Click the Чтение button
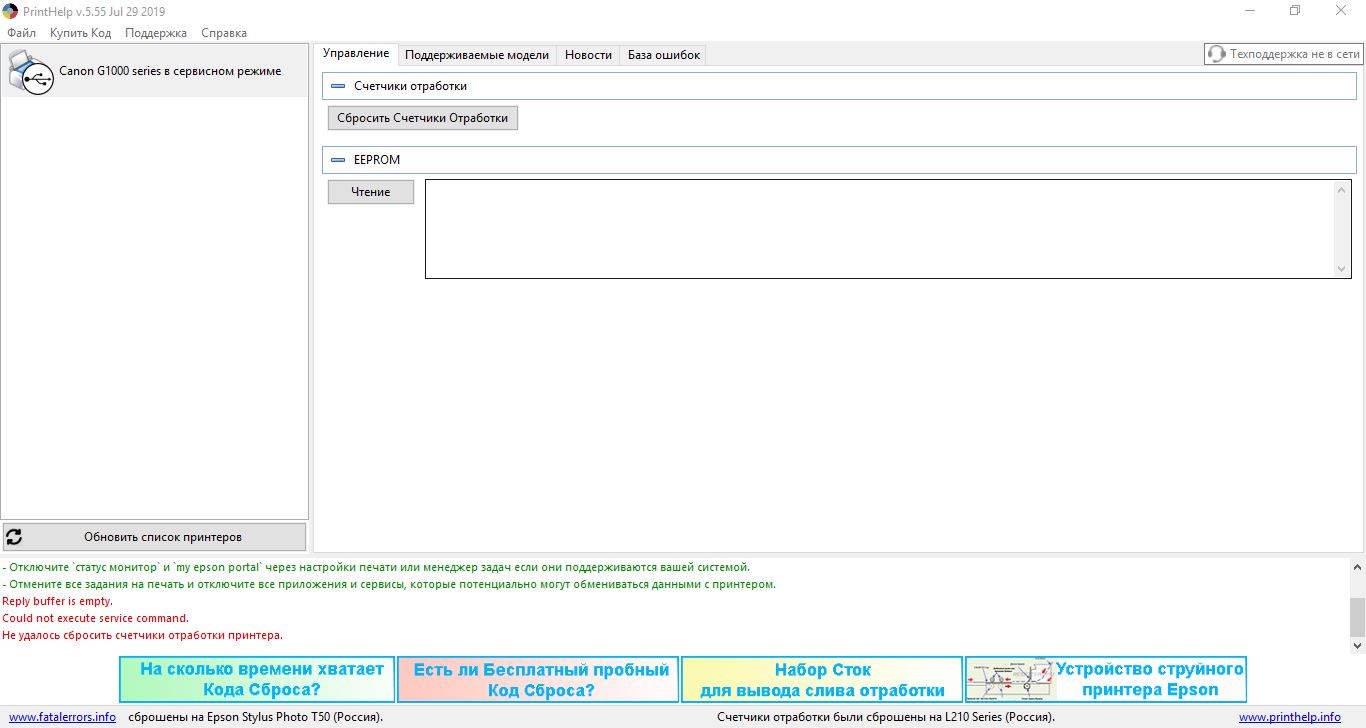 tap(371, 192)
